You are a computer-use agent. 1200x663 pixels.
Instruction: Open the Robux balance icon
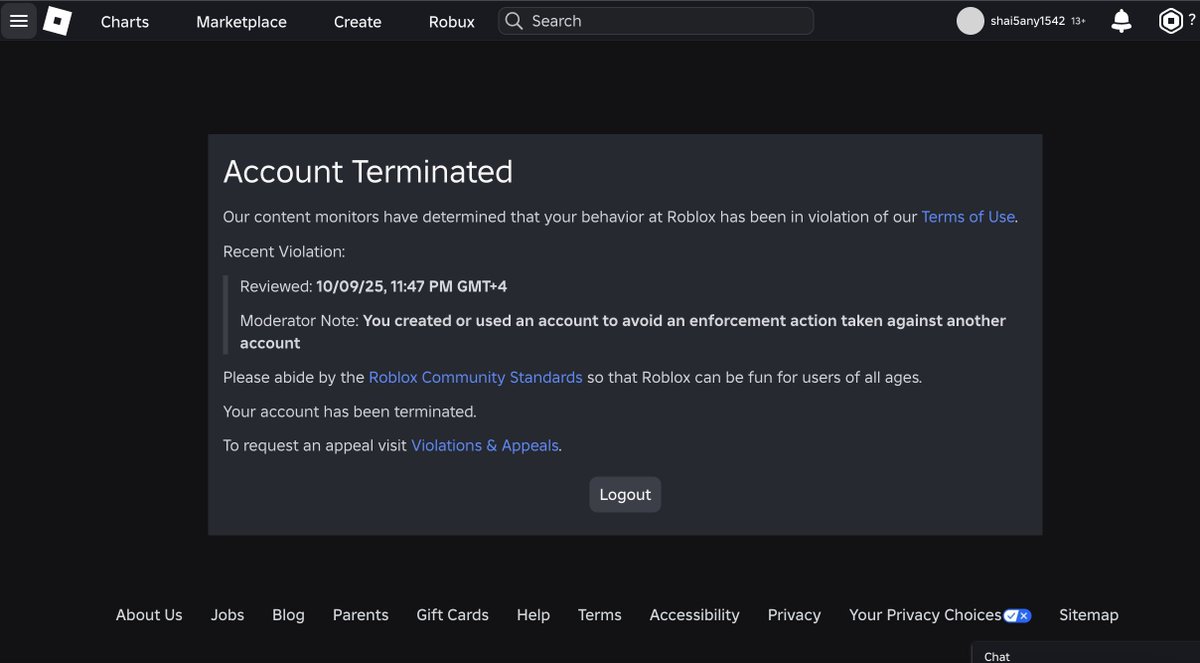[1170, 21]
